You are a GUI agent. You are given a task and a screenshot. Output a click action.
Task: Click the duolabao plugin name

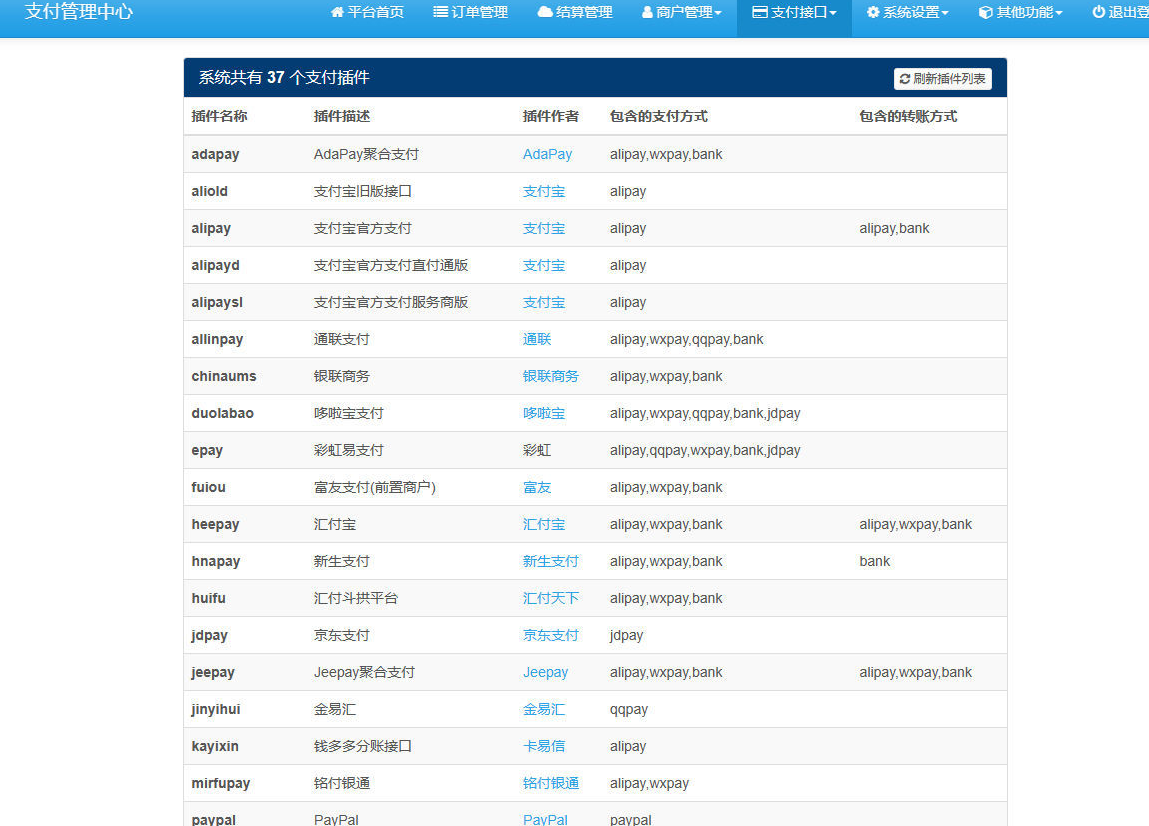pos(223,413)
